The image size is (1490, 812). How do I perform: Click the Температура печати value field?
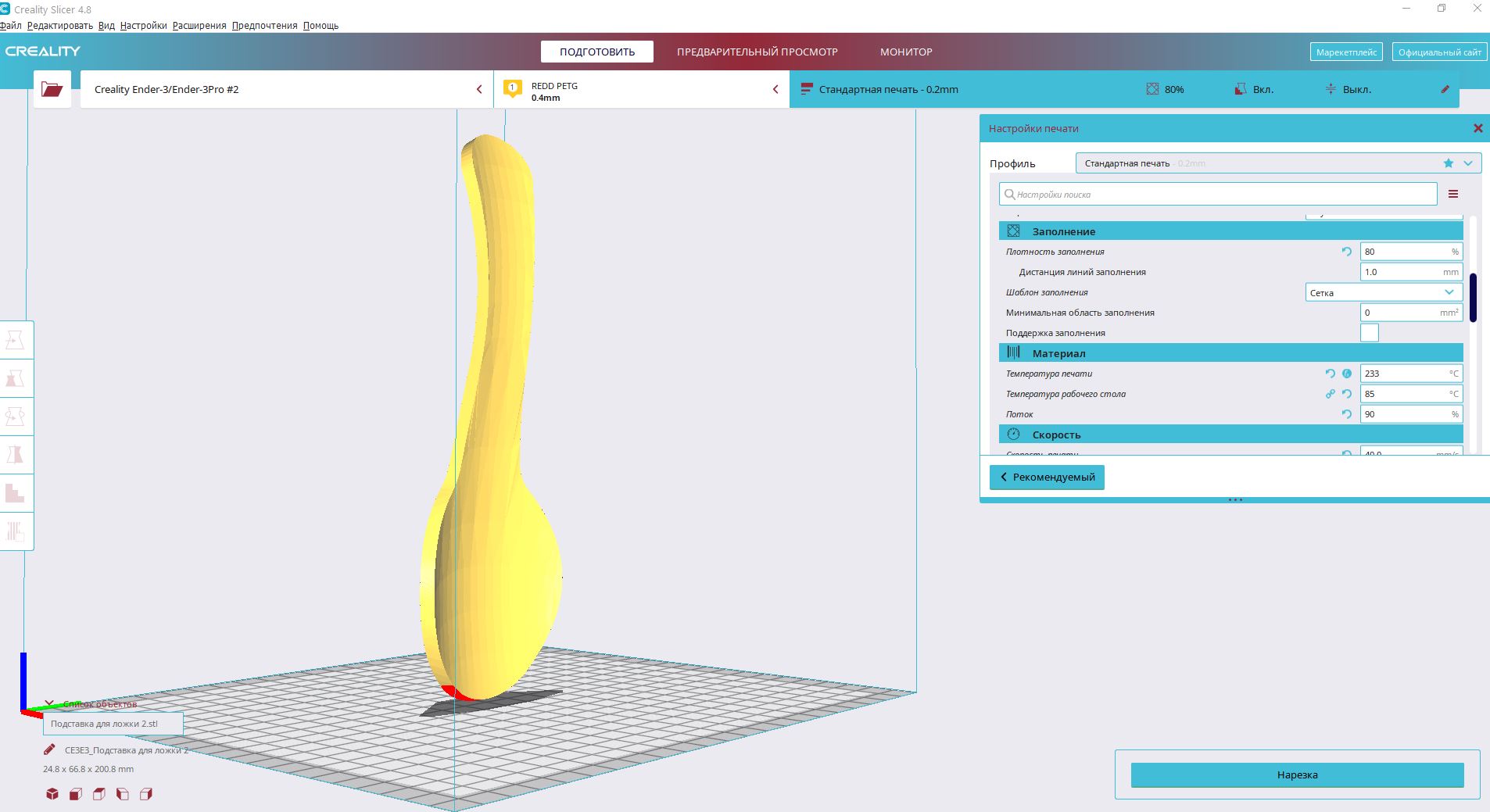(1410, 374)
